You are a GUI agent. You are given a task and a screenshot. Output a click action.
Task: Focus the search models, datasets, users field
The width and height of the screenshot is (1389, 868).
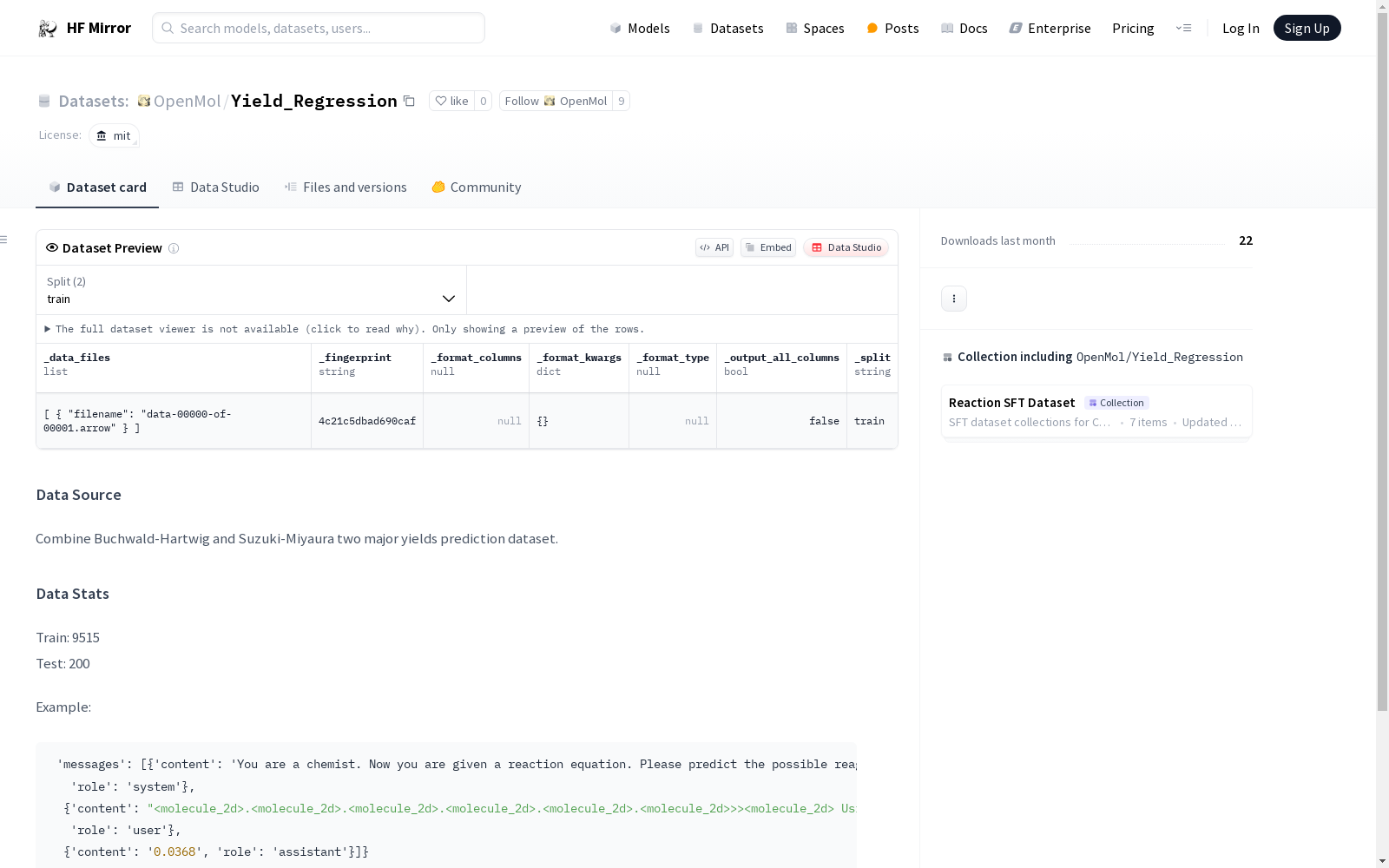pyautogui.click(x=319, y=28)
